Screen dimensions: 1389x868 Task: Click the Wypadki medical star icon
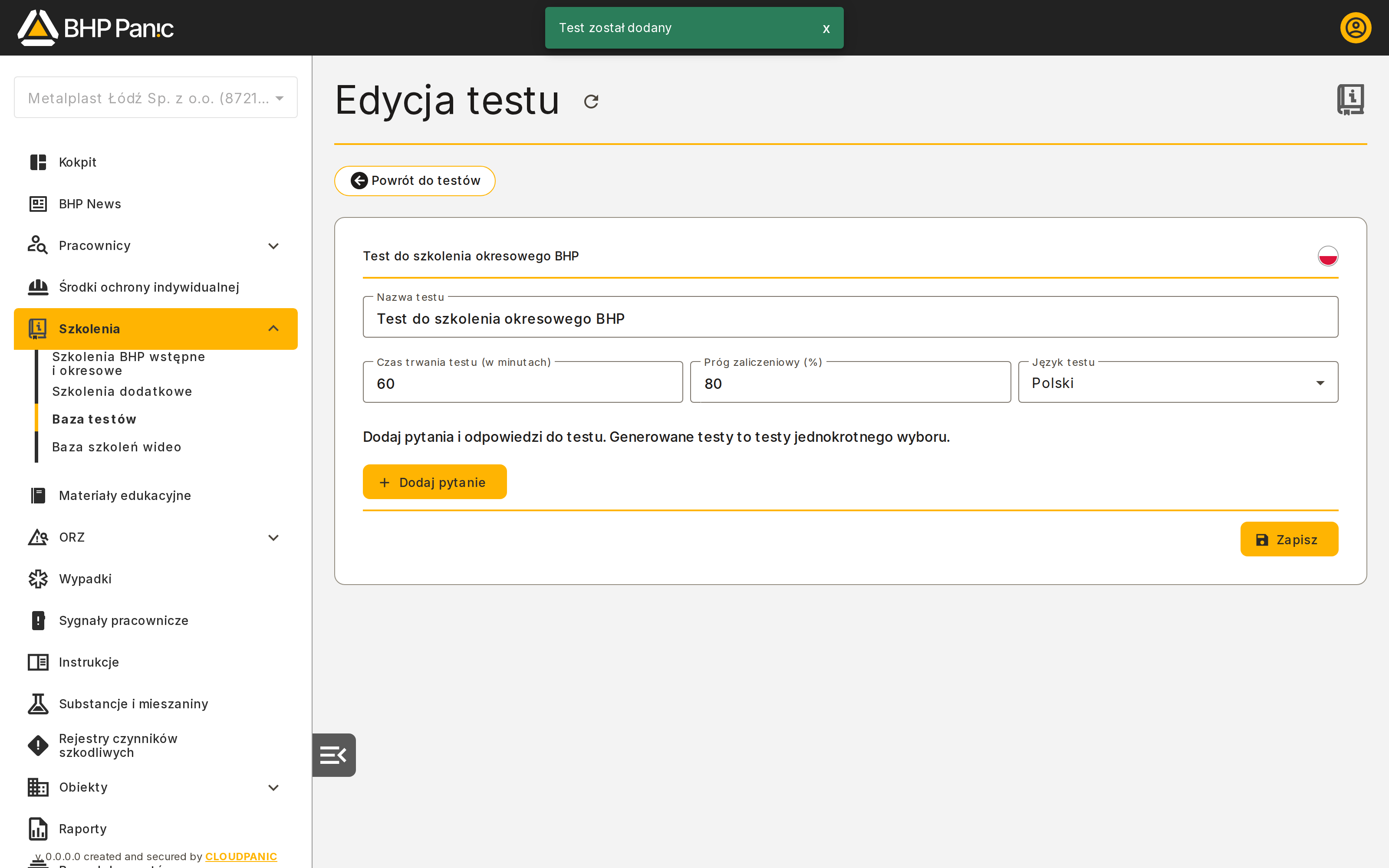[x=38, y=579]
